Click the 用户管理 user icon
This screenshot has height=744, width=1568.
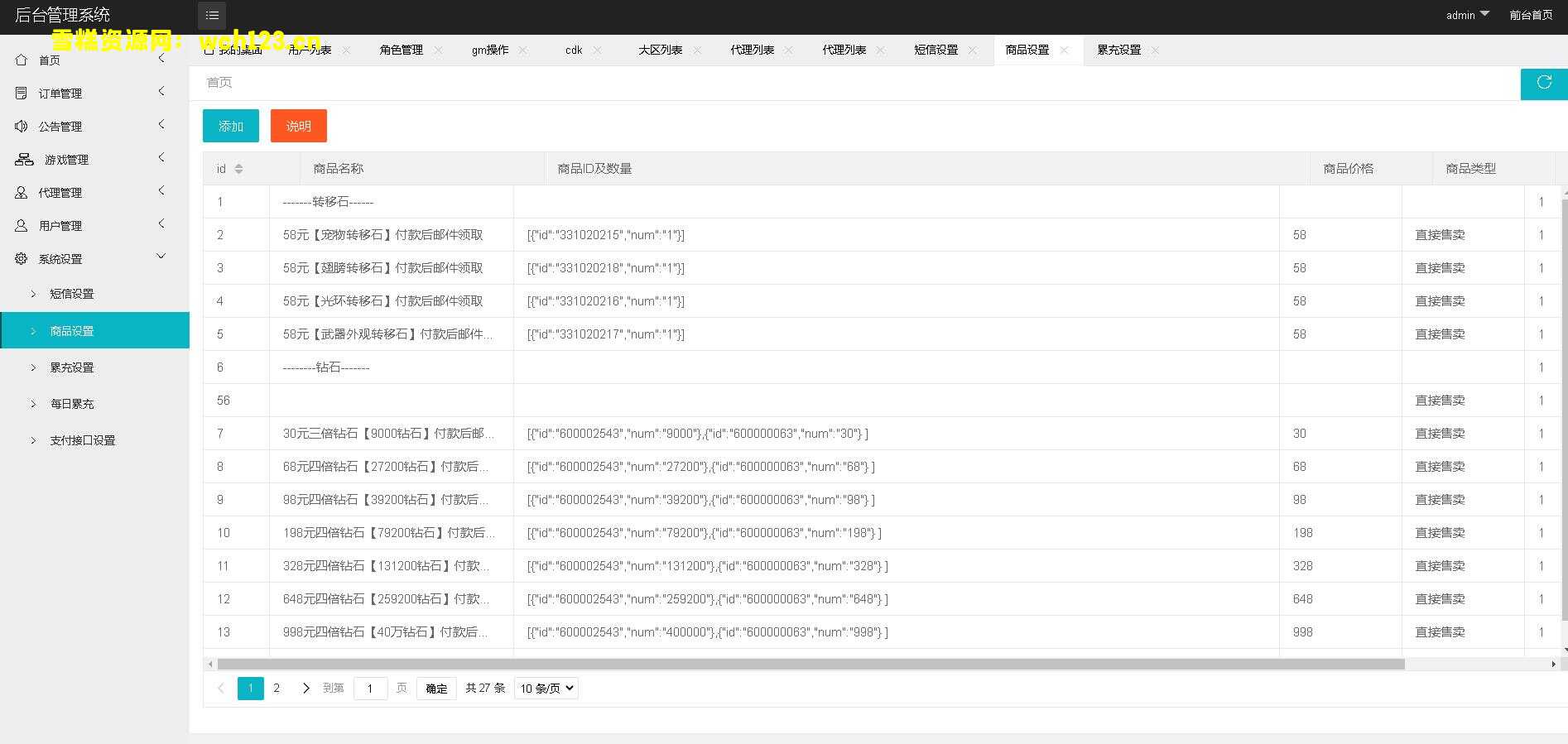(22, 225)
